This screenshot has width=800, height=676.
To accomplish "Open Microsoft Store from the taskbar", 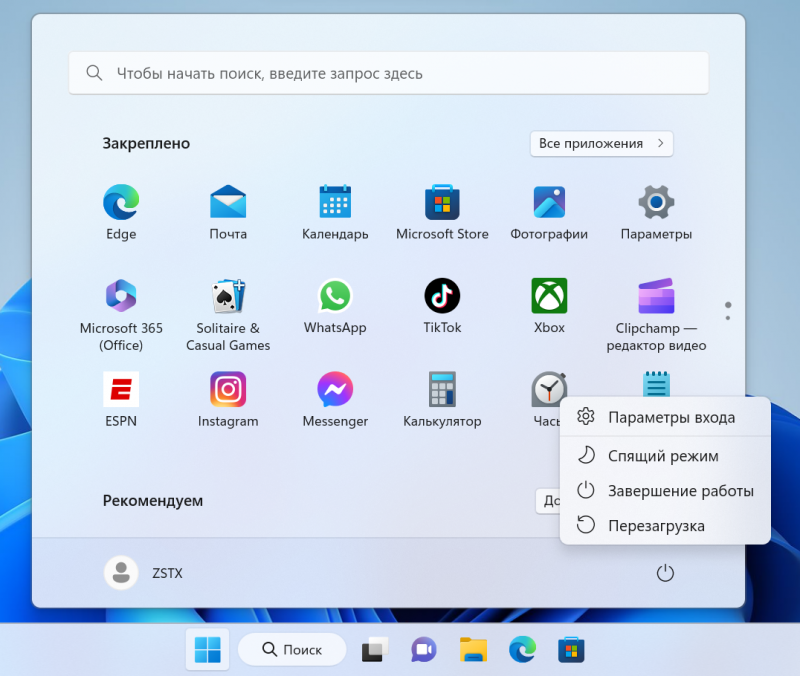I will (x=571, y=649).
